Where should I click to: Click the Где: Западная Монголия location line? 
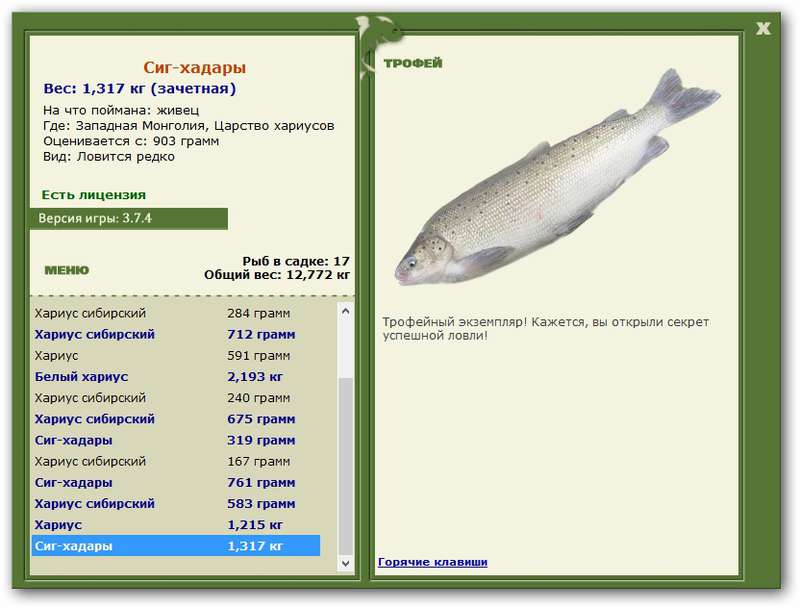(189, 125)
